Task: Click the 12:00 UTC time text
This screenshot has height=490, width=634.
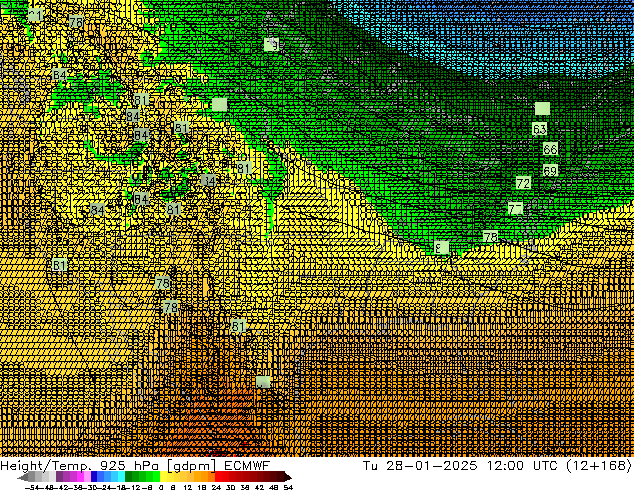Action: pos(522,465)
